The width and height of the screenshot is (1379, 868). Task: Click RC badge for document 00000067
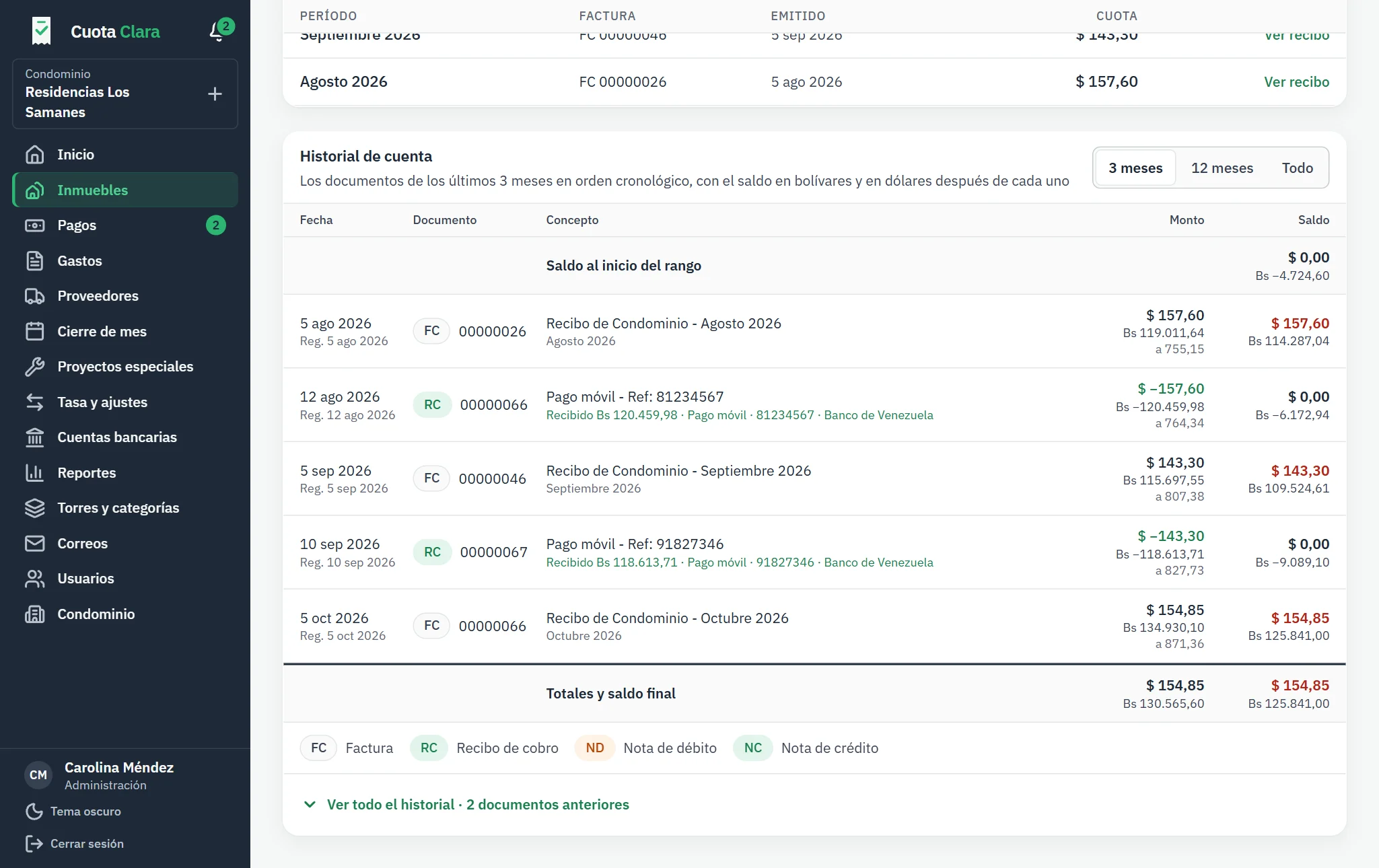pyautogui.click(x=432, y=552)
